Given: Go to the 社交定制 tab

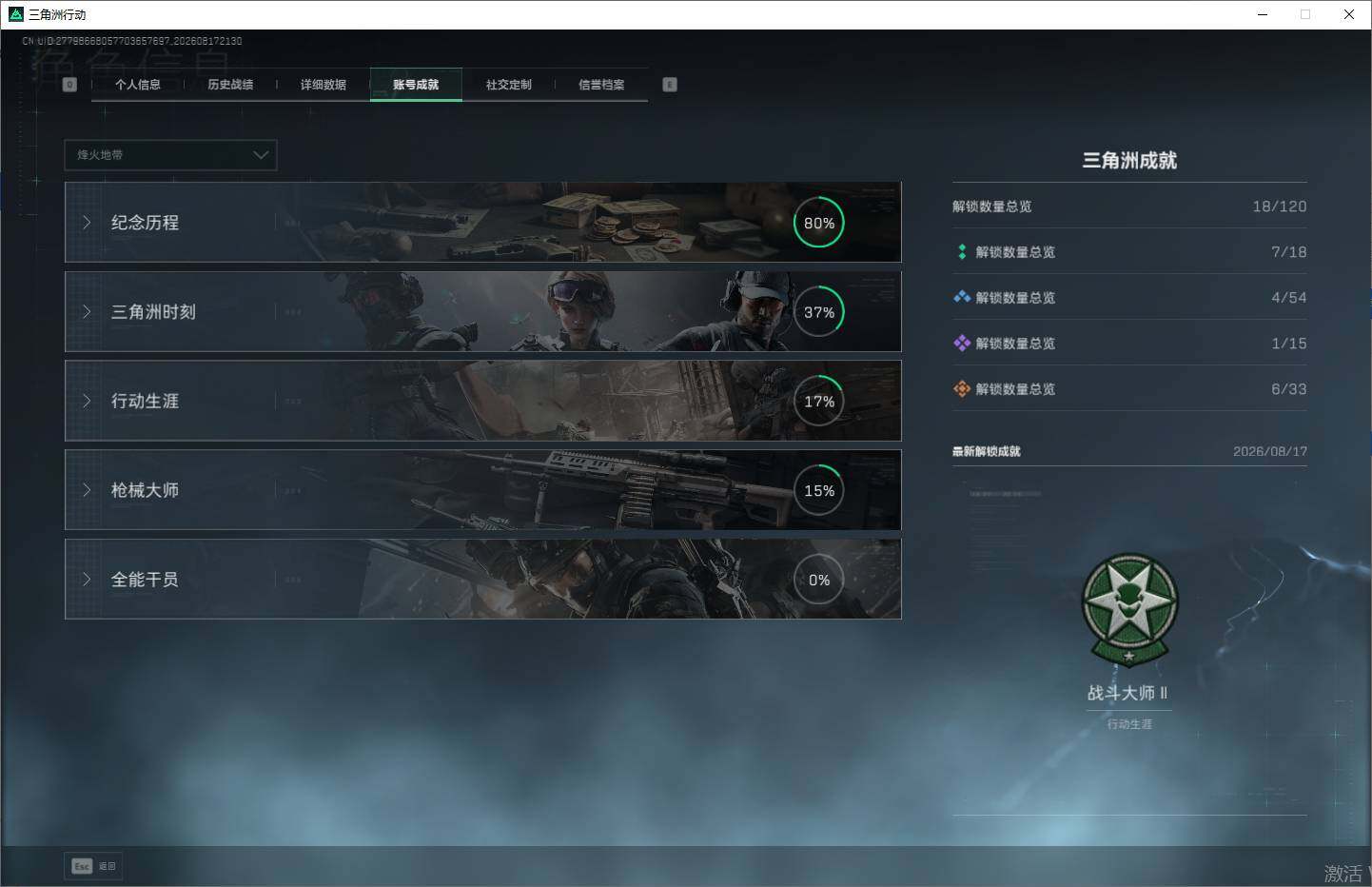Looking at the screenshot, I should (x=509, y=85).
